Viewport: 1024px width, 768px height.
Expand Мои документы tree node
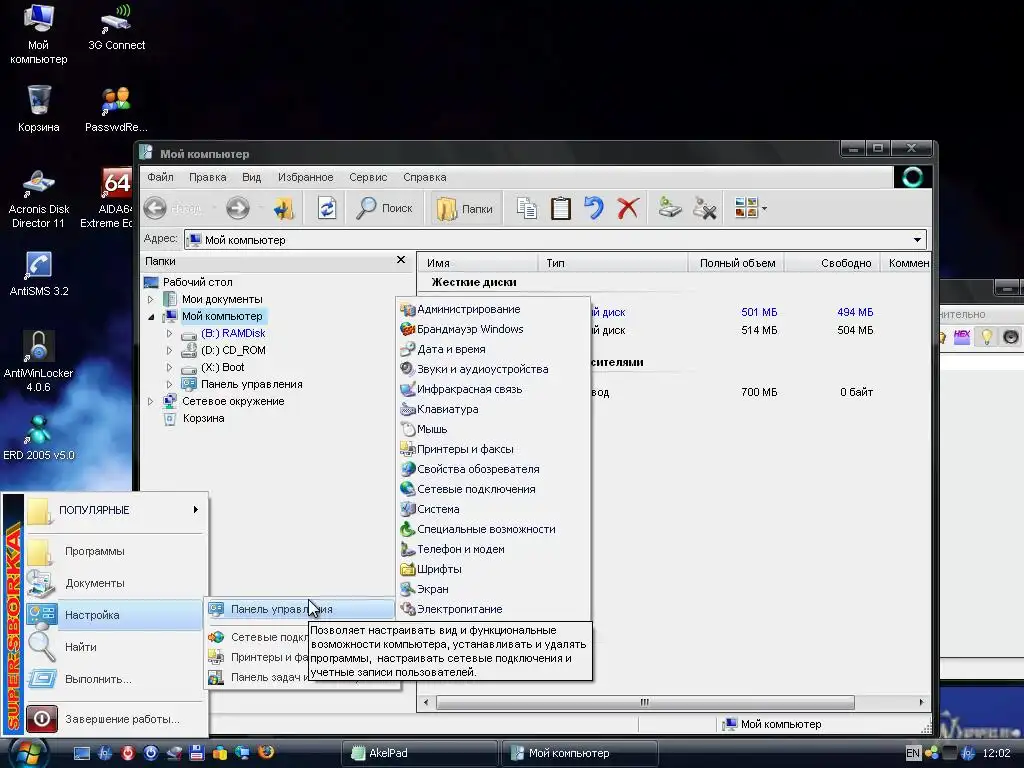click(x=151, y=300)
